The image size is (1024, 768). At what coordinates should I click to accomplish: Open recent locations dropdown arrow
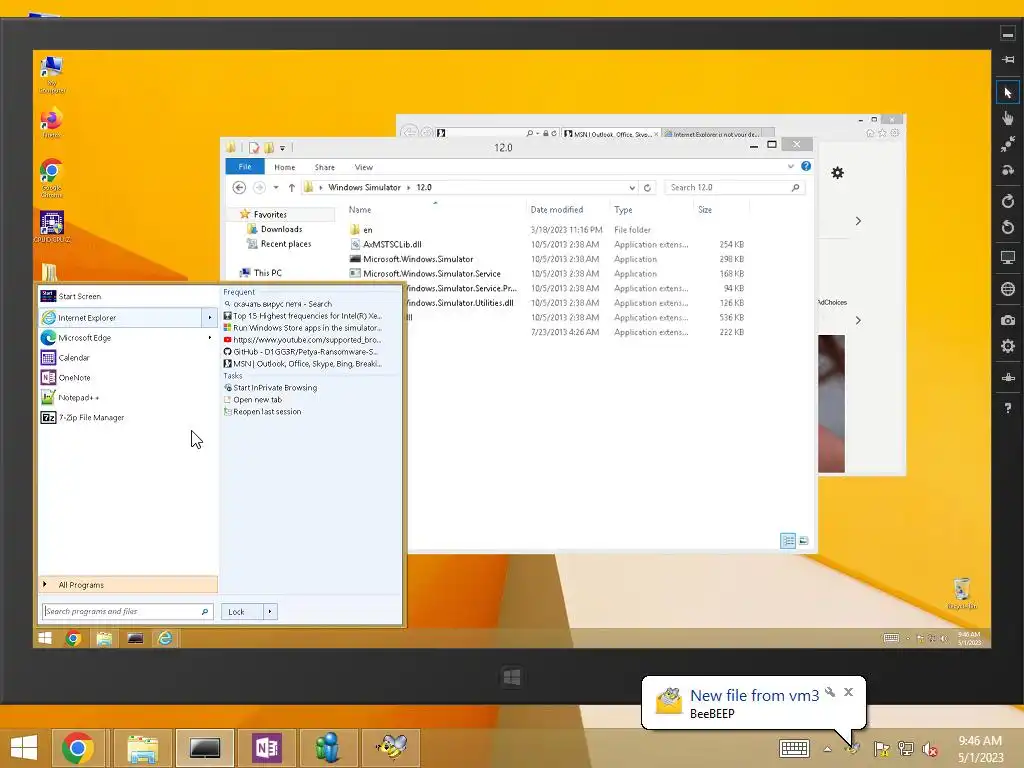[276, 187]
